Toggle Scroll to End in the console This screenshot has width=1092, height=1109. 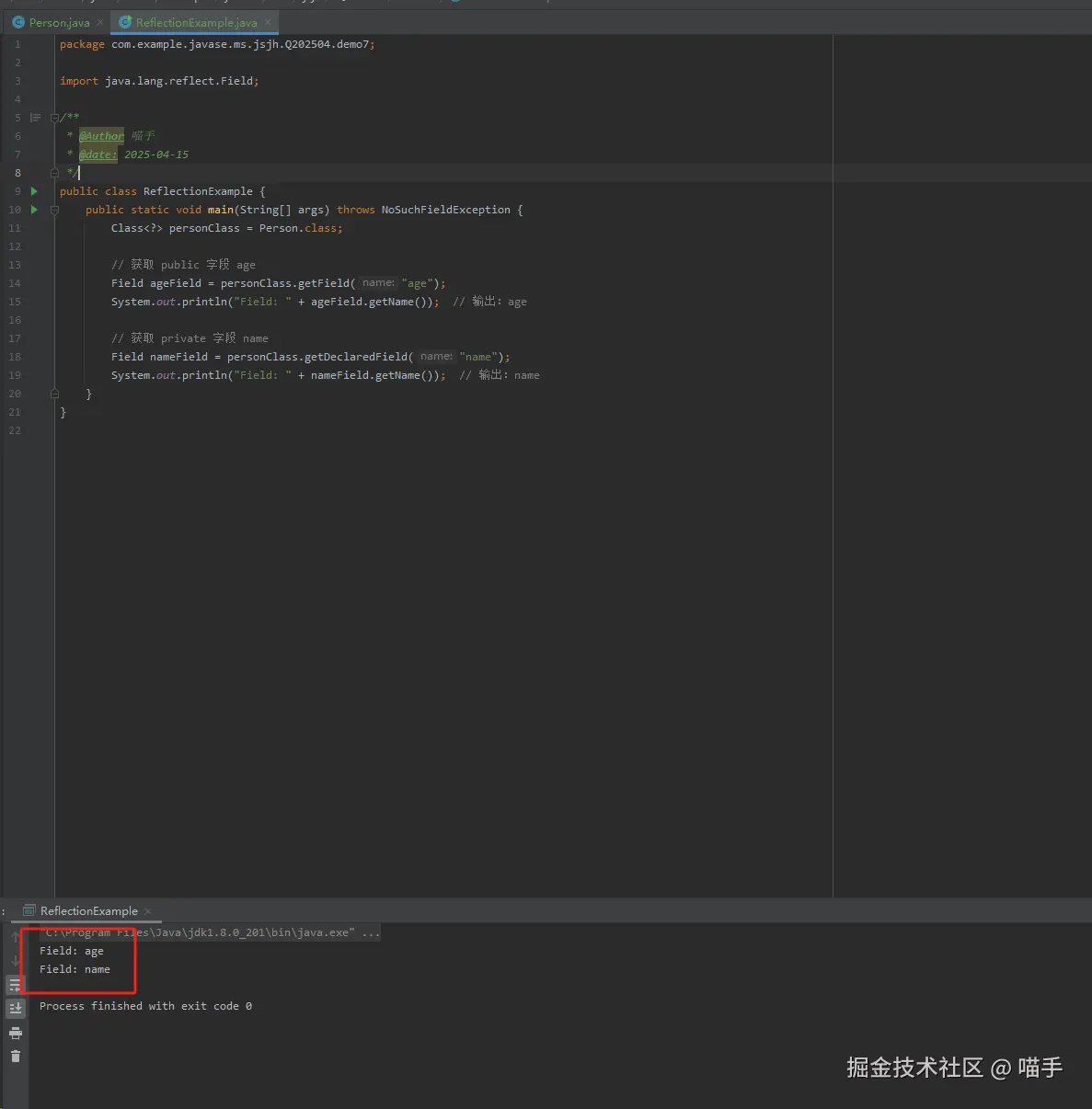click(16, 1009)
